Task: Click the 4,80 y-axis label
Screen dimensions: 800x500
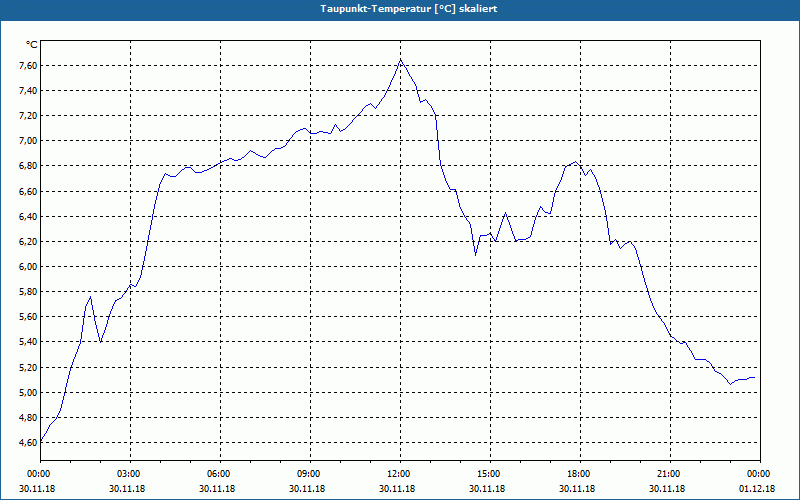Action: [28, 418]
